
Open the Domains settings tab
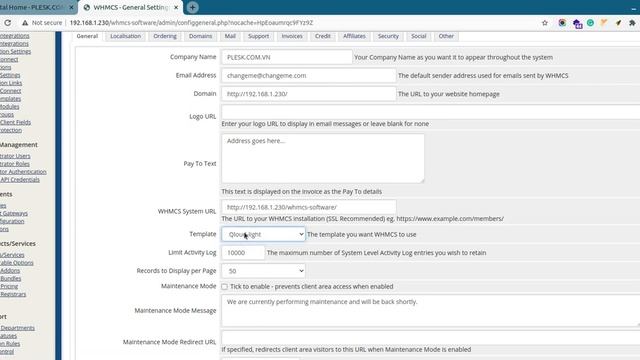pos(200,36)
